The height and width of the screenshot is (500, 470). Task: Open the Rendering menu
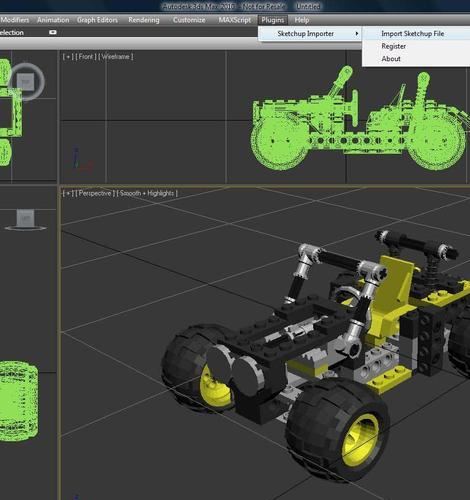click(144, 20)
